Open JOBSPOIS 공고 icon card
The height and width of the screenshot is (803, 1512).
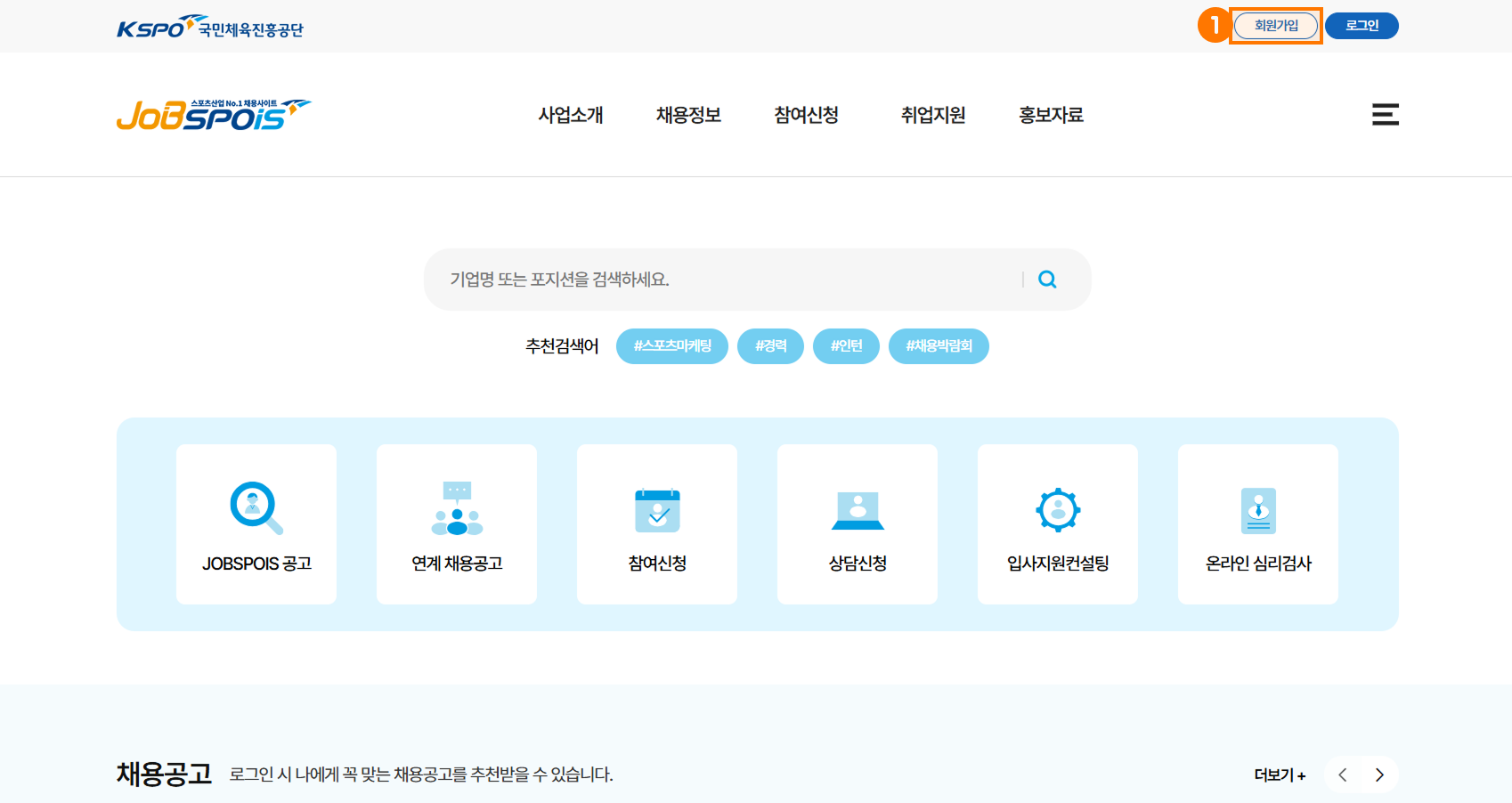pyautogui.click(x=256, y=524)
